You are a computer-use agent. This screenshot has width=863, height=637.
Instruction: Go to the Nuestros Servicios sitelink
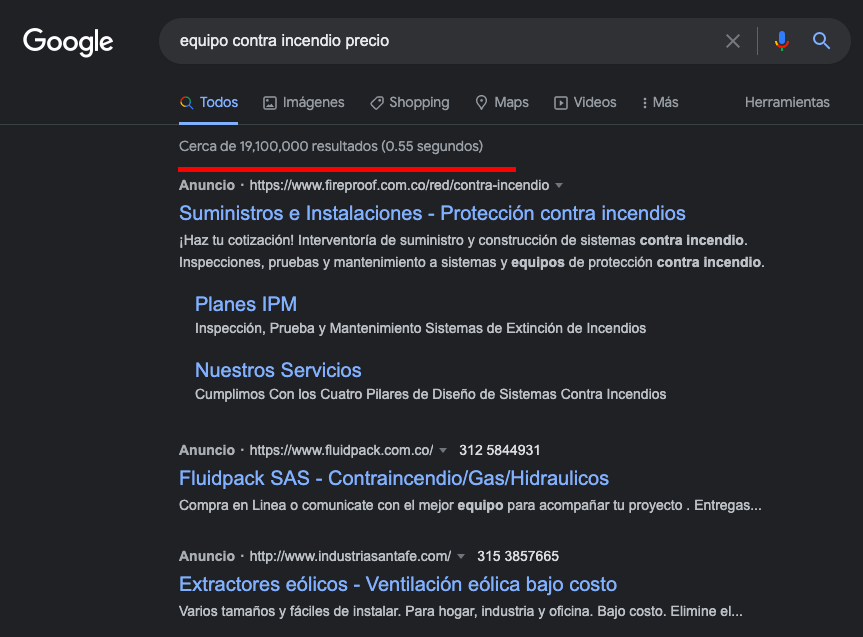click(x=278, y=370)
